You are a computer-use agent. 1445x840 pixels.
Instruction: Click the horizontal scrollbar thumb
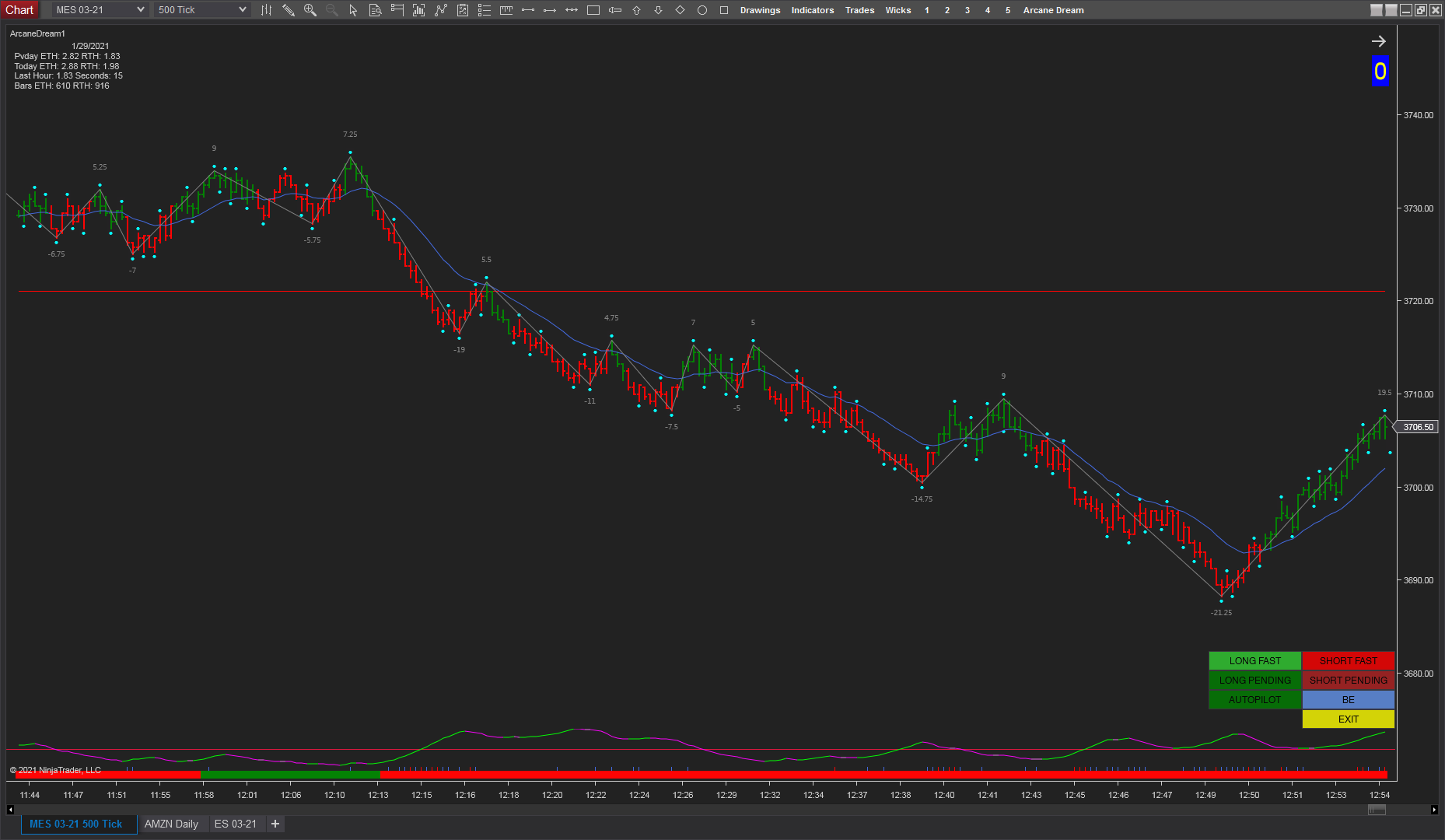pyautogui.click(x=1377, y=810)
